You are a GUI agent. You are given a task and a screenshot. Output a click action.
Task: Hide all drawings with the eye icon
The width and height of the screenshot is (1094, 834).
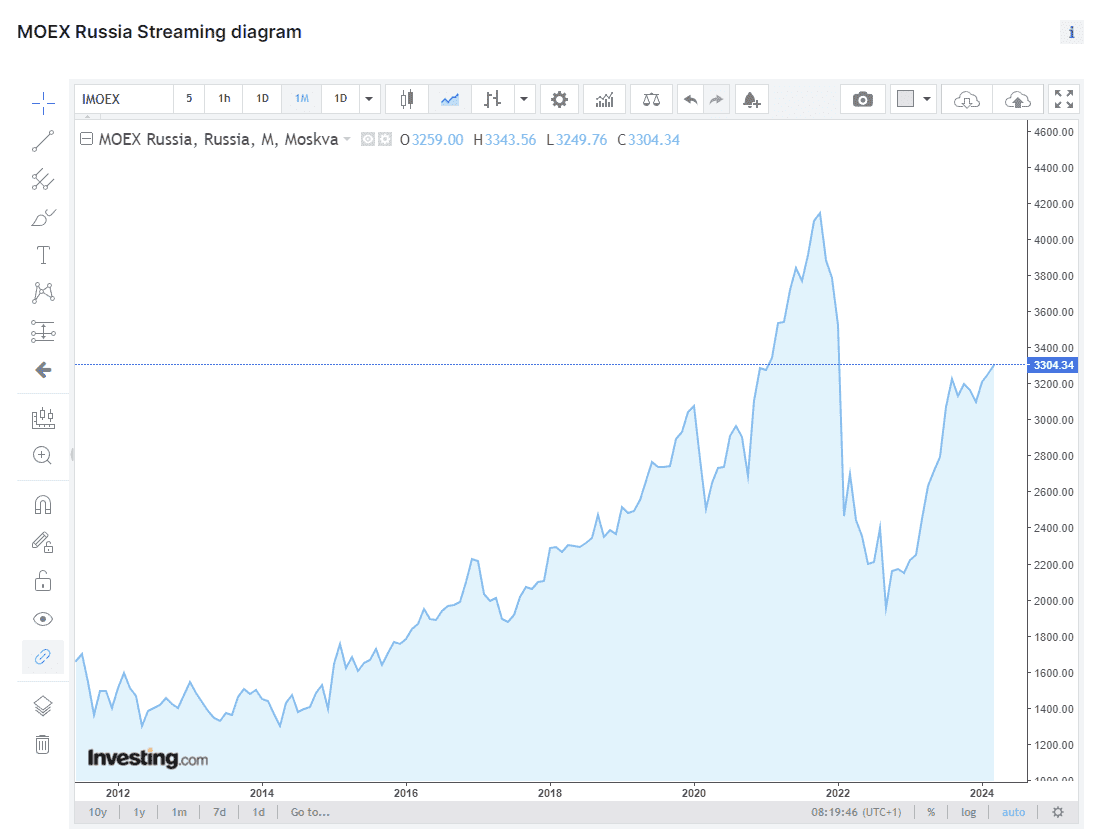(x=42, y=619)
